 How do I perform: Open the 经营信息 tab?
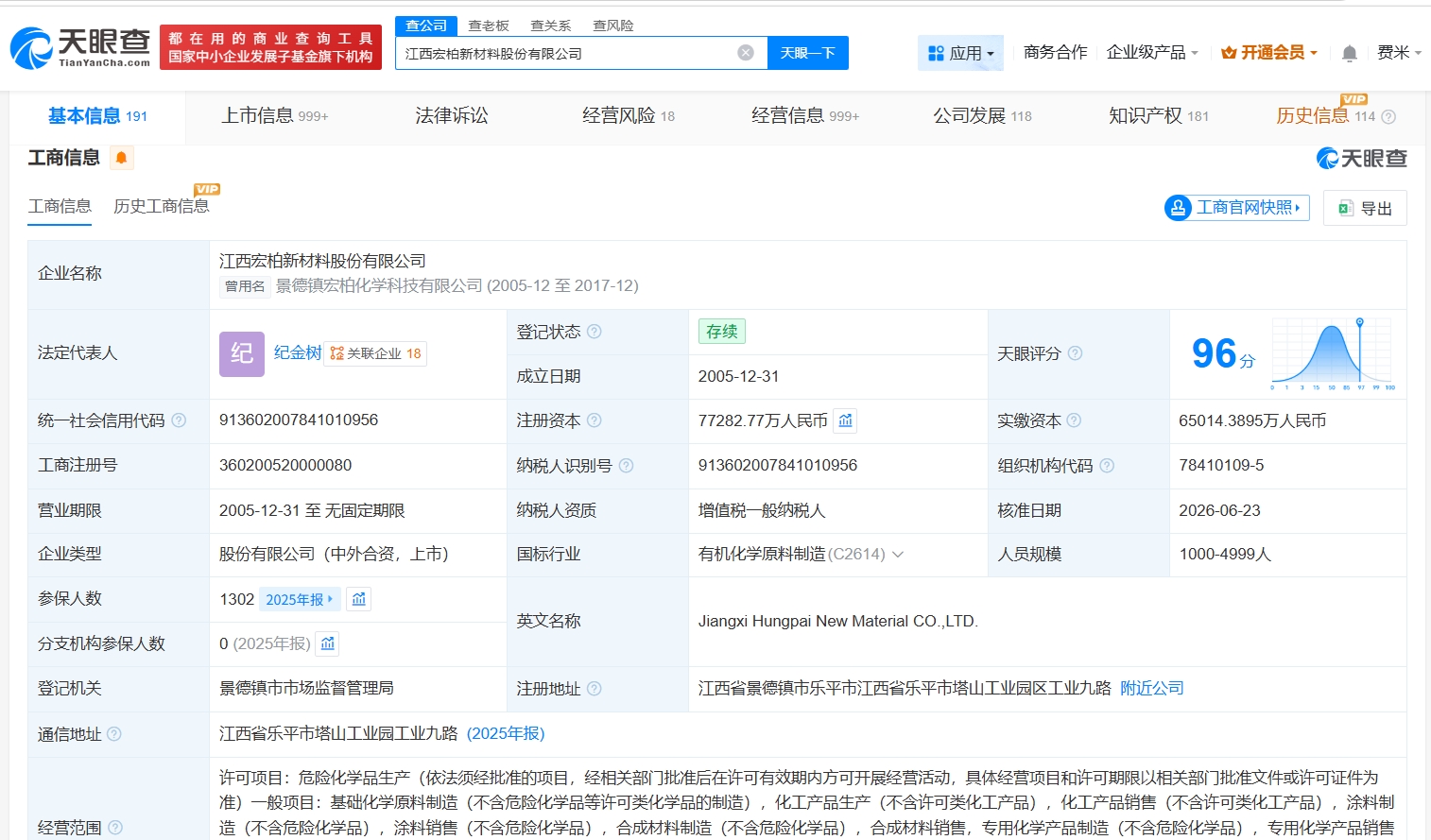[x=805, y=116]
